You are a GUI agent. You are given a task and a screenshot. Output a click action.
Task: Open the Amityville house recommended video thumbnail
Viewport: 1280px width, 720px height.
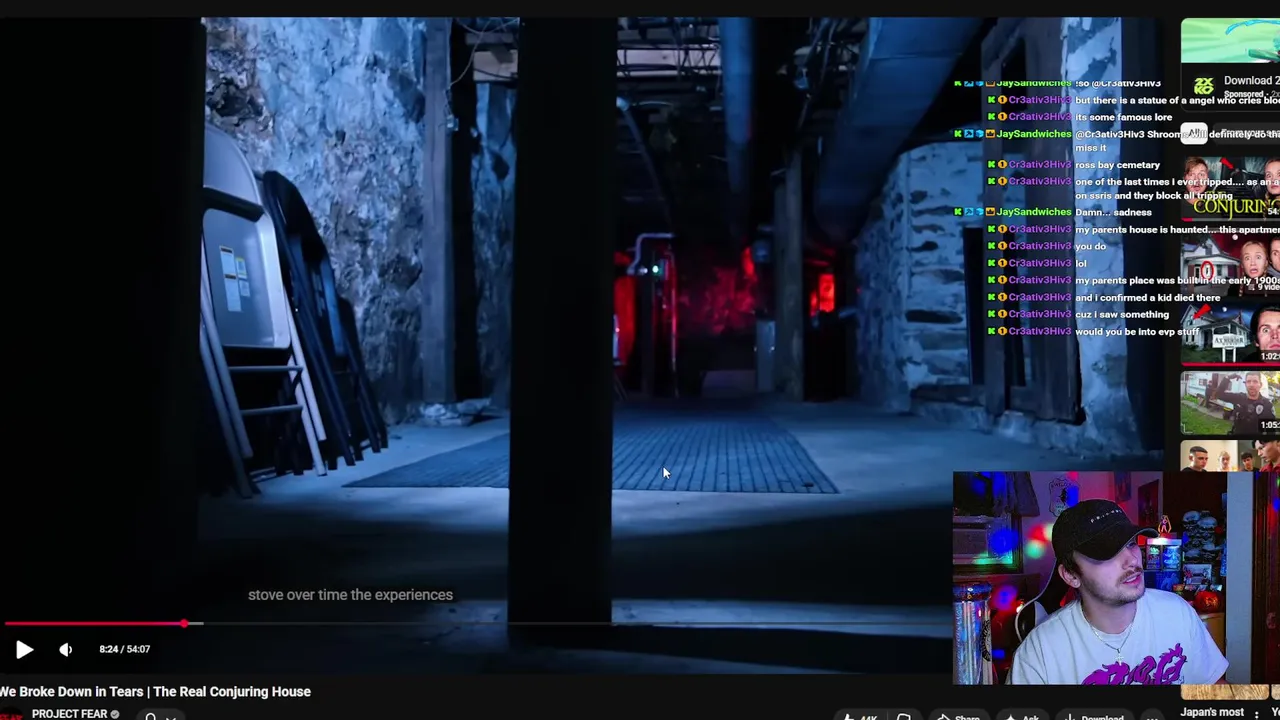coord(1231,335)
